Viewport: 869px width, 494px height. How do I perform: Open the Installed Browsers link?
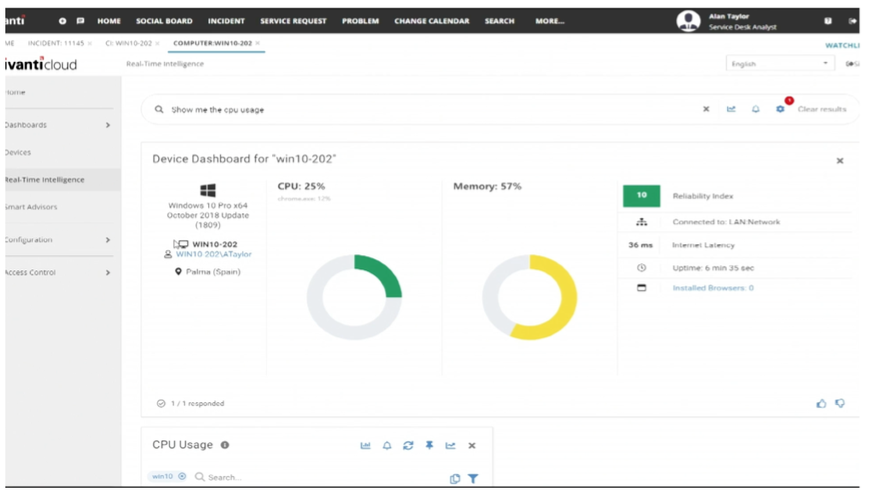(x=713, y=288)
